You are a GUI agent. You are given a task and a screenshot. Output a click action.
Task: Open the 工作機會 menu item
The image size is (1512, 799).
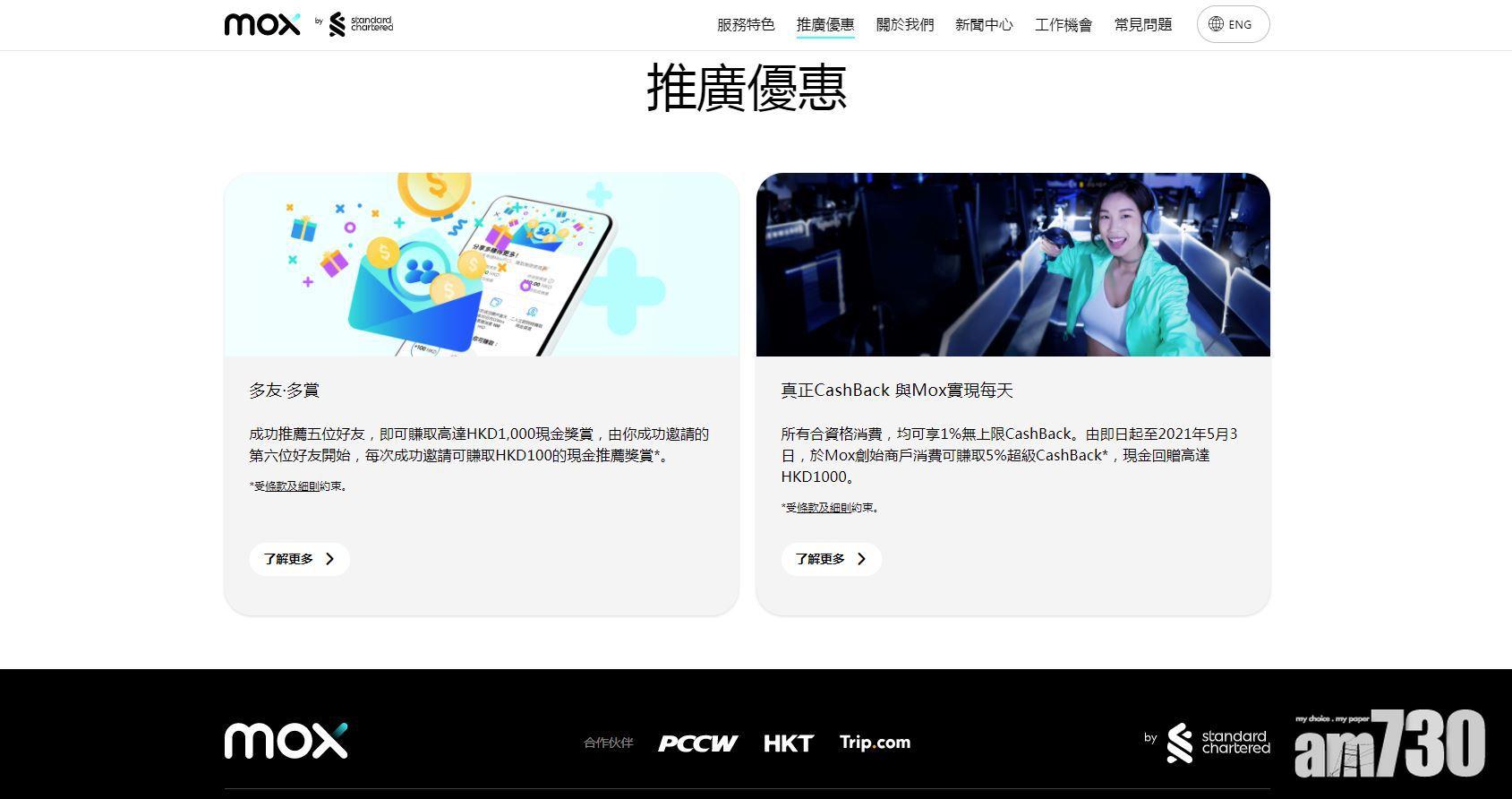(1064, 25)
